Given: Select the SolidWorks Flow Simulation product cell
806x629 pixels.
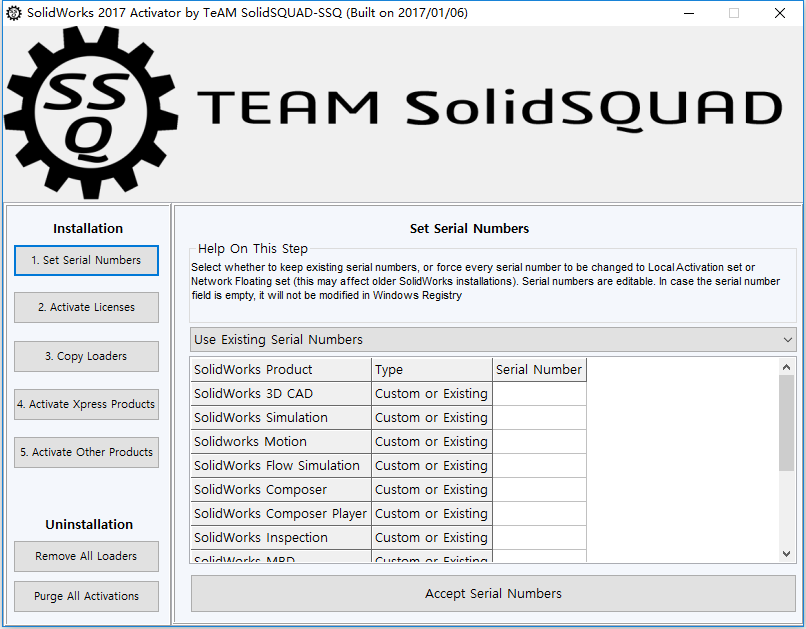Looking at the screenshot, I should click(x=281, y=466).
